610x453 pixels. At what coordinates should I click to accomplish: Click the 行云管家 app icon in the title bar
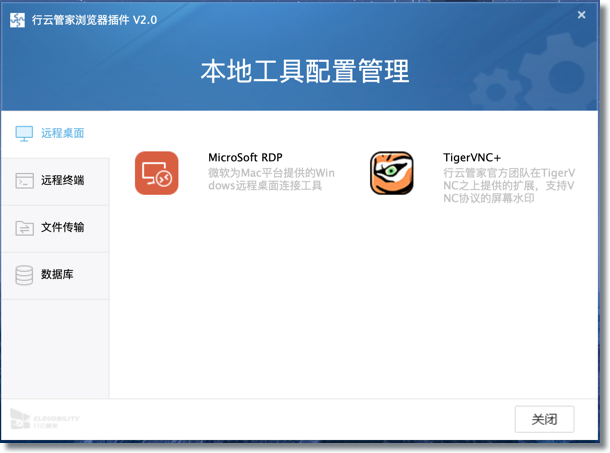click(x=17, y=17)
